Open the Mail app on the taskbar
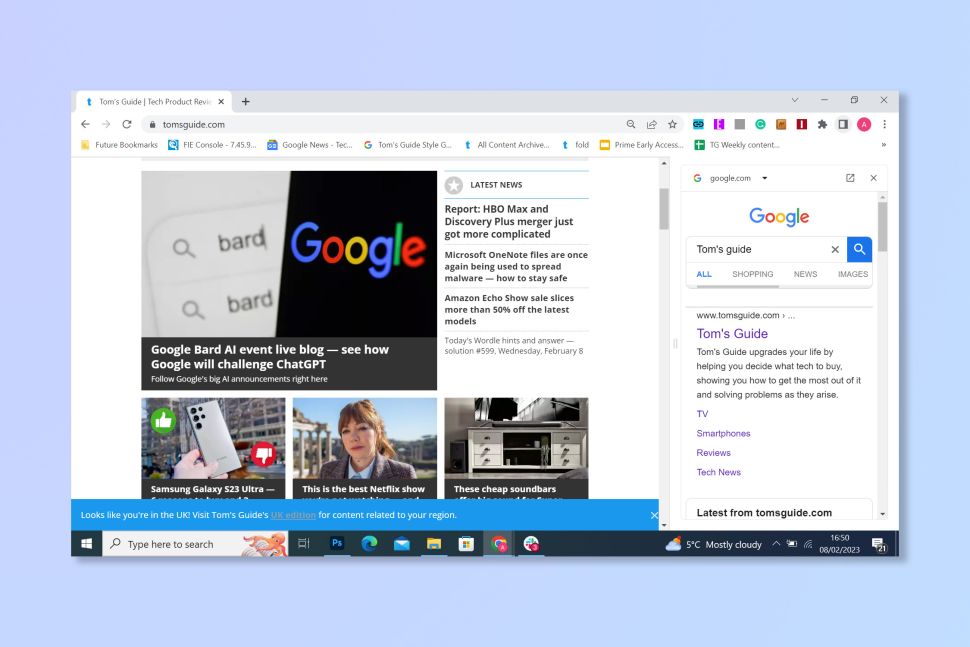 tap(401, 544)
